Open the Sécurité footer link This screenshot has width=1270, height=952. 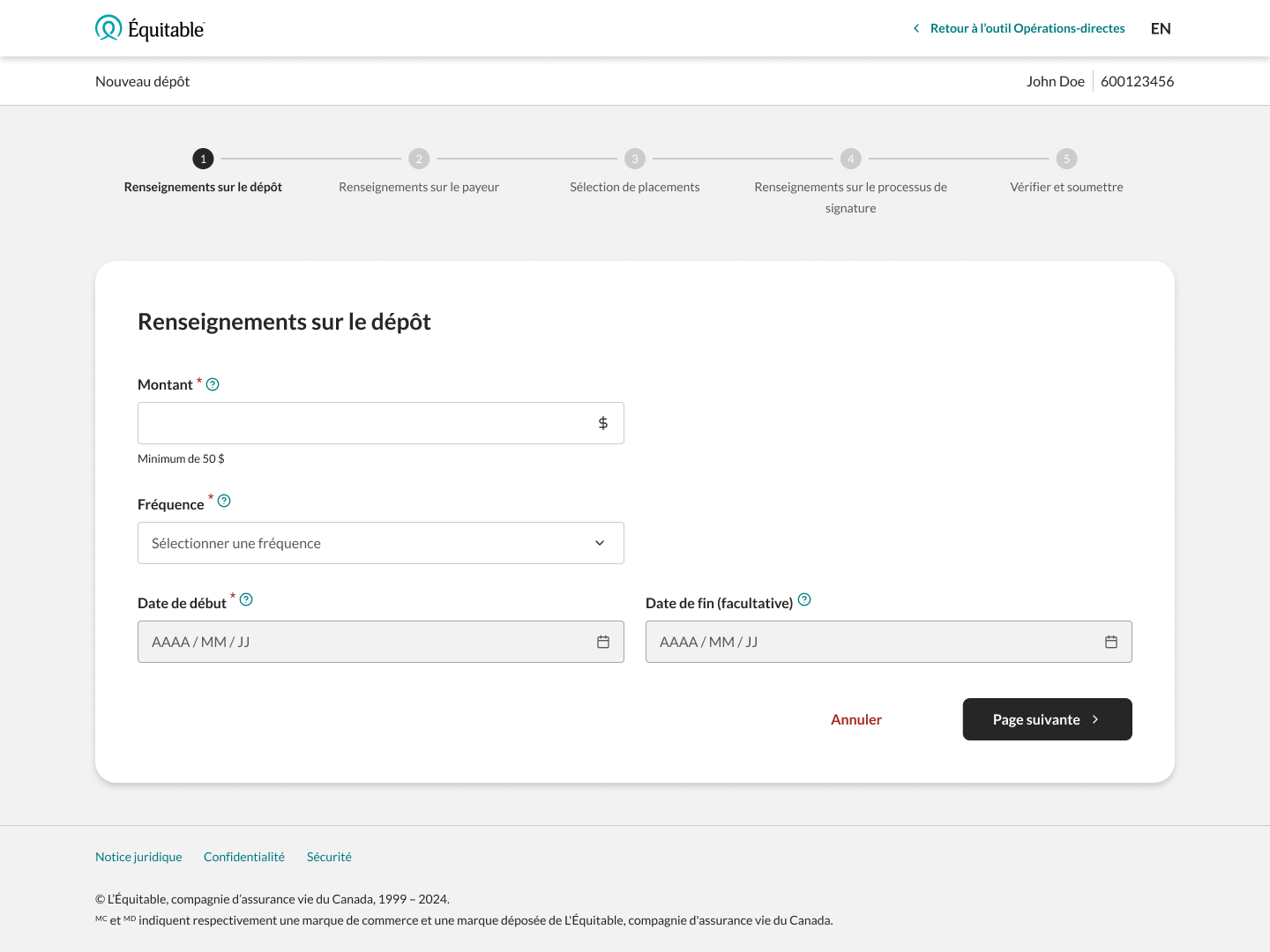(x=329, y=857)
